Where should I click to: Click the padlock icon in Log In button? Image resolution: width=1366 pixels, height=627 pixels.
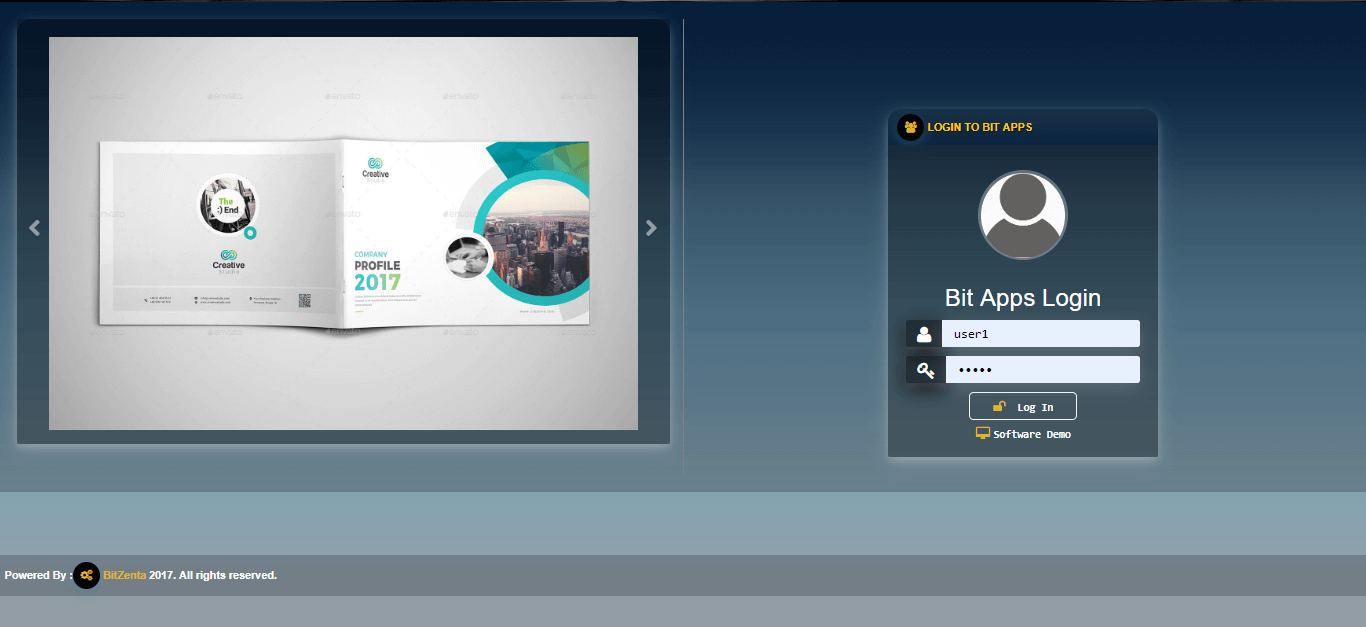999,406
